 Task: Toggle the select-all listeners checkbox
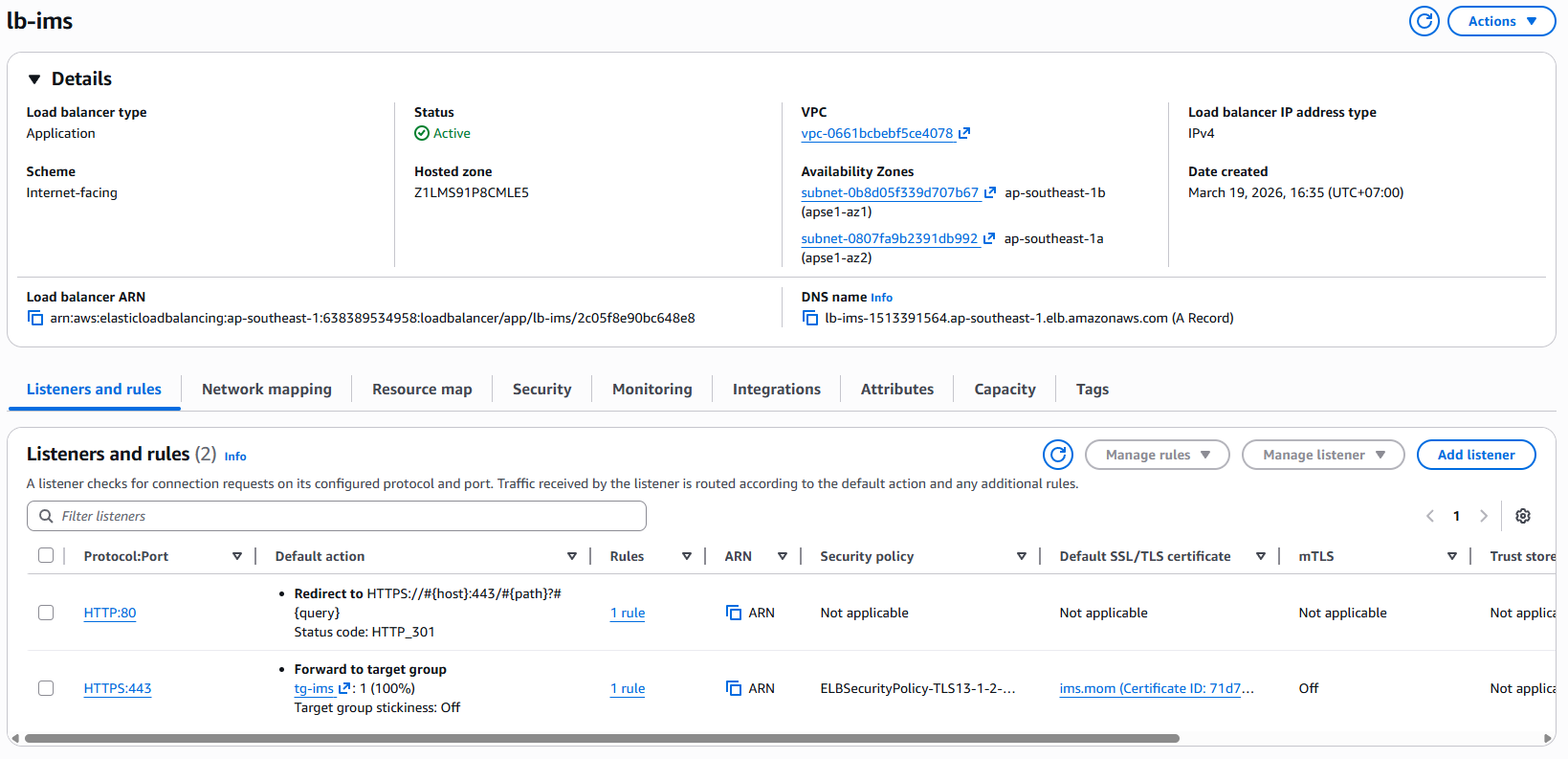pos(46,555)
